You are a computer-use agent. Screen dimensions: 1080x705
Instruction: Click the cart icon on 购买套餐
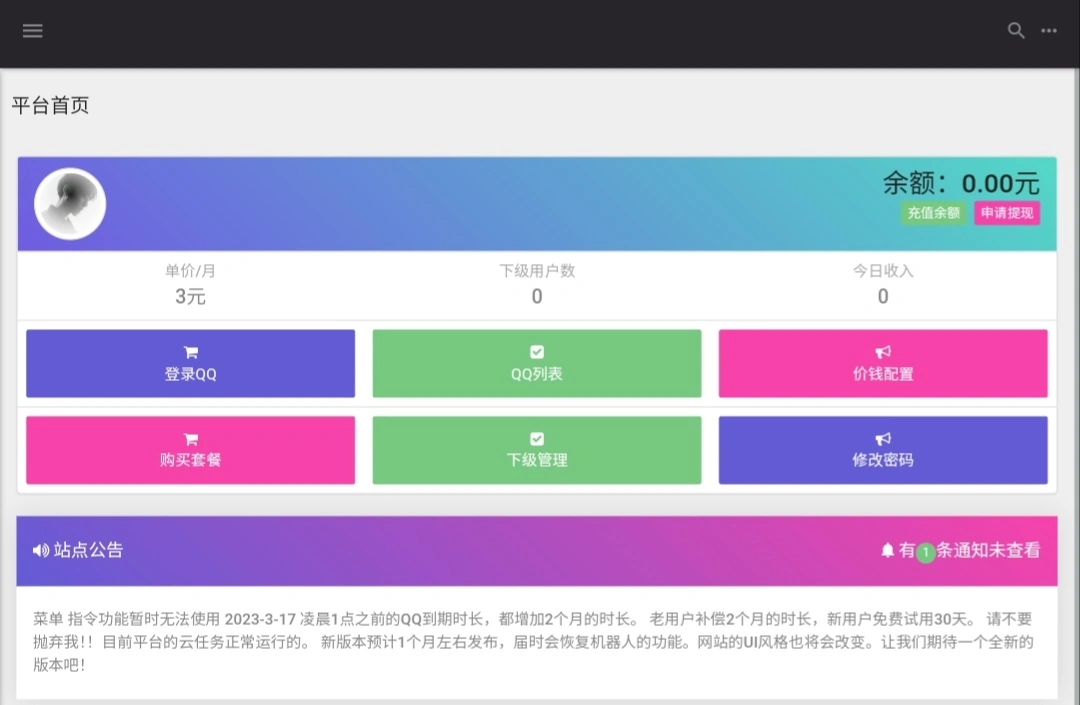(x=190, y=438)
